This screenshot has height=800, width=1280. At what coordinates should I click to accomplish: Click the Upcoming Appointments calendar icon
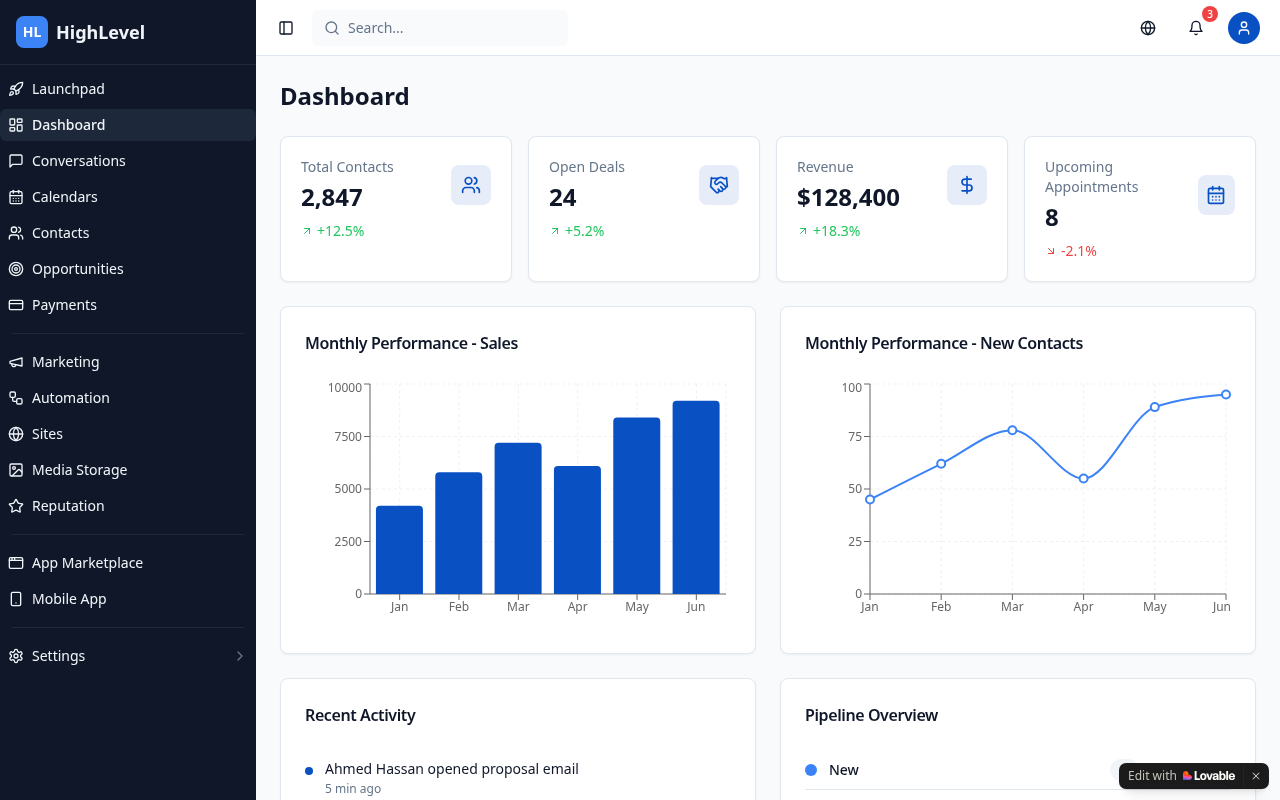1216,195
